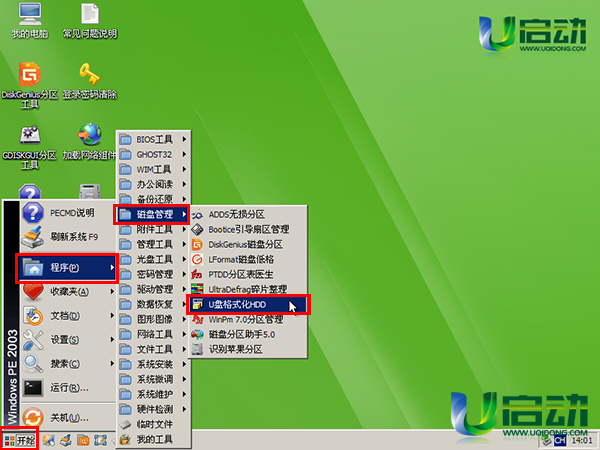Select the 数据恢复 folder entry
This screenshot has width=600, height=450.
[x=153, y=304]
